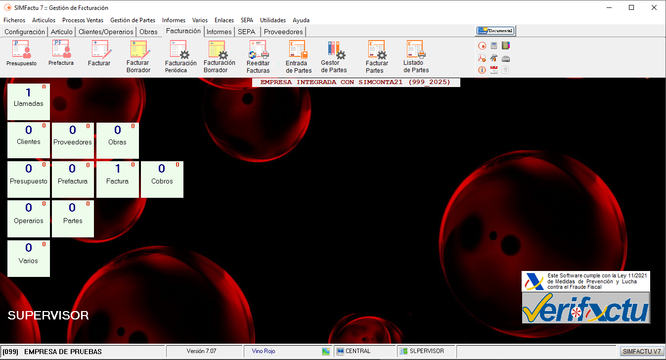
Task: Open Facturación Borrador tool
Action: 219,56
